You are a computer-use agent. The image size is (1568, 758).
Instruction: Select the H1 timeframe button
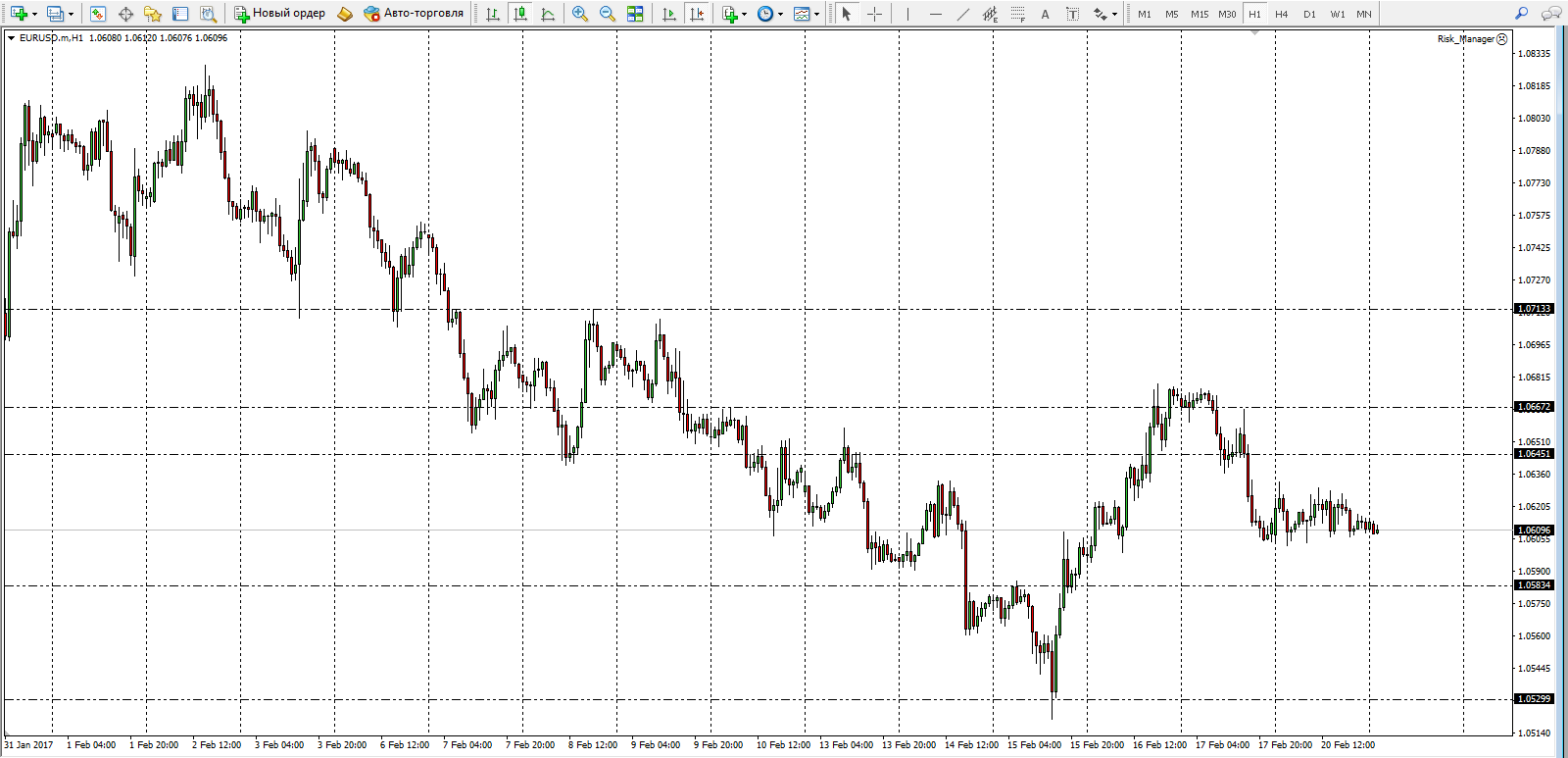pos(1254,14)
